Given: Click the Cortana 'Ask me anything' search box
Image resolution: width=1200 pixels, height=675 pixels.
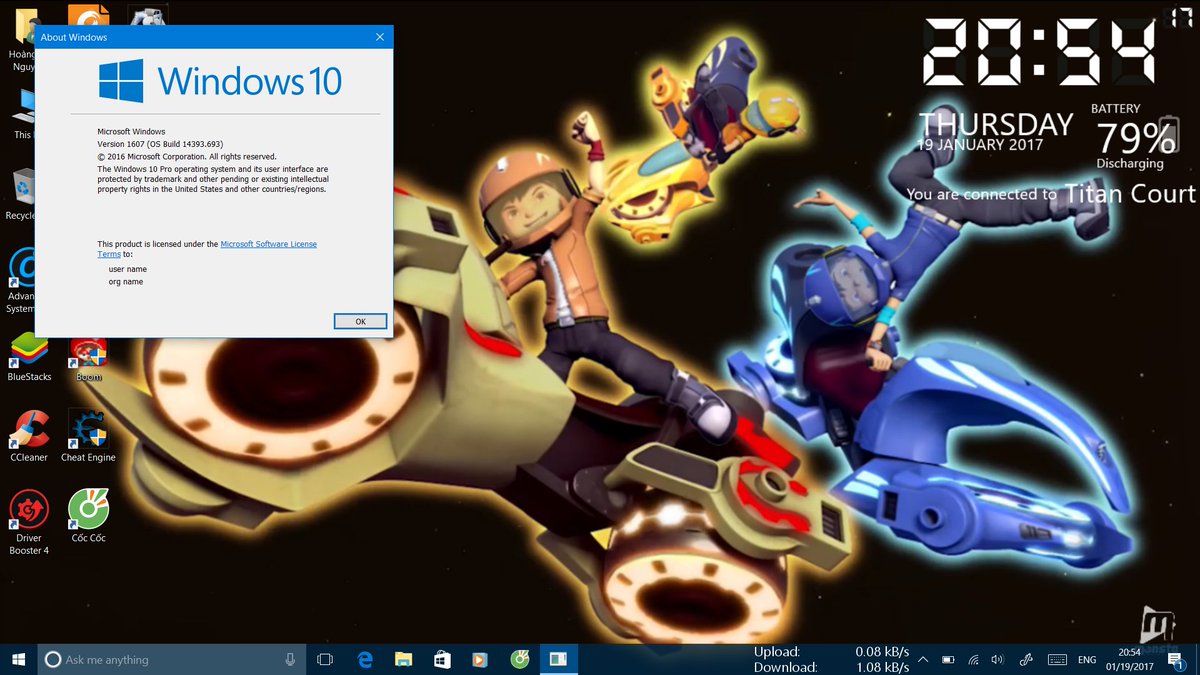Looking at the screenshot, I should 171,659.
